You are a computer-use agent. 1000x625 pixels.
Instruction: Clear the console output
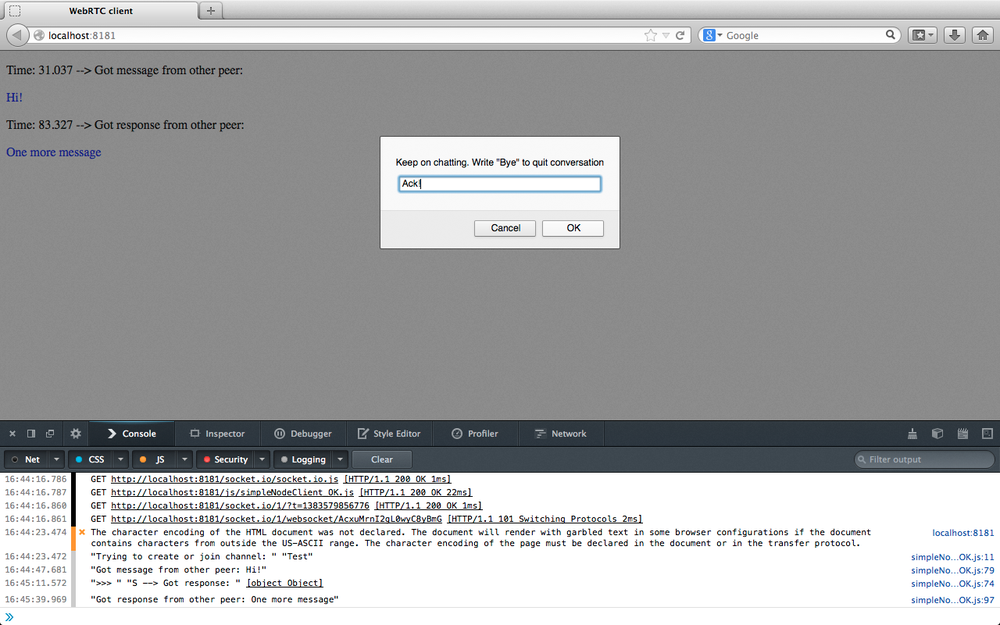(x=382, y=459)
